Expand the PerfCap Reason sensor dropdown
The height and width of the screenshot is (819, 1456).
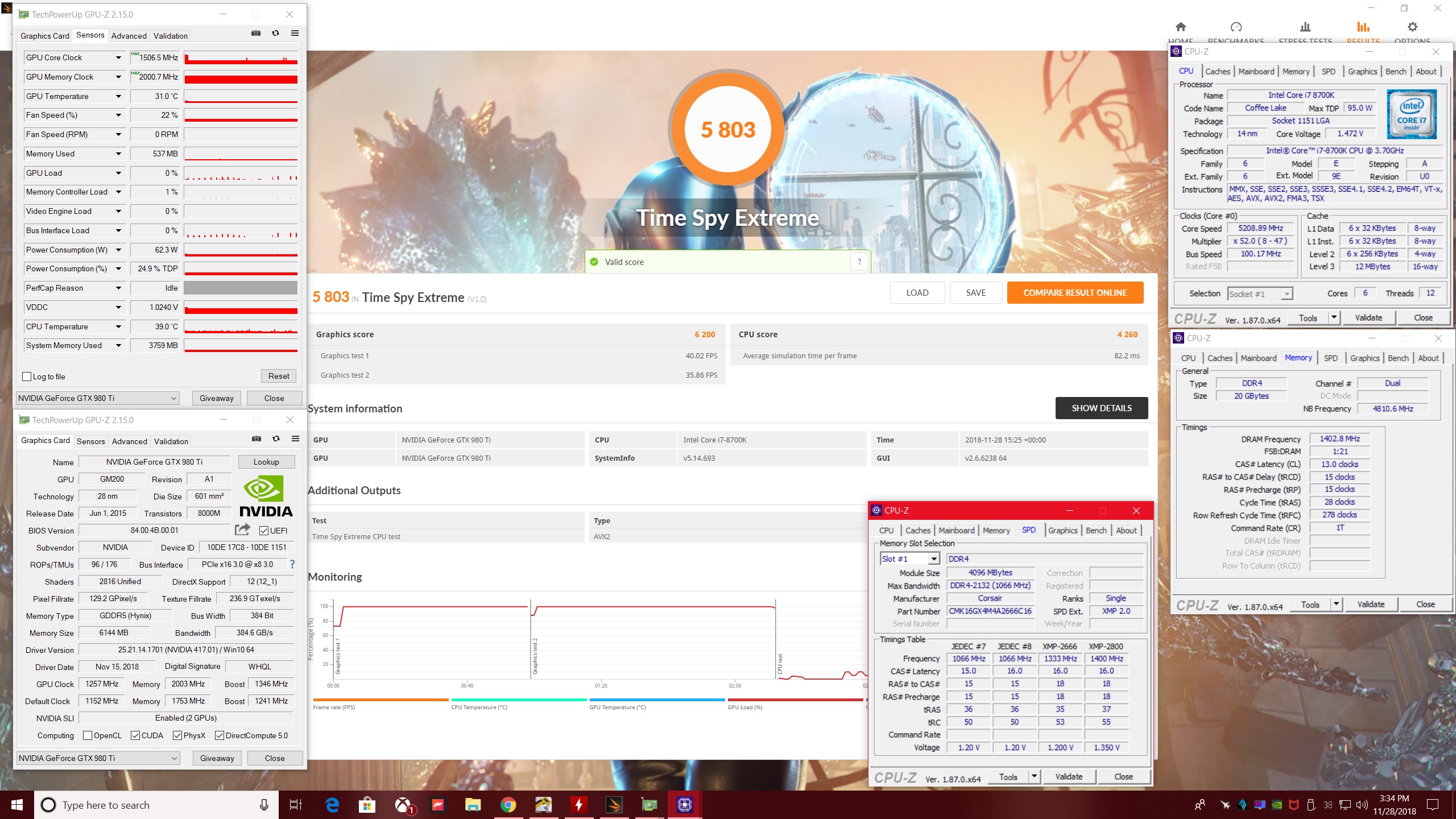(118, 288)
